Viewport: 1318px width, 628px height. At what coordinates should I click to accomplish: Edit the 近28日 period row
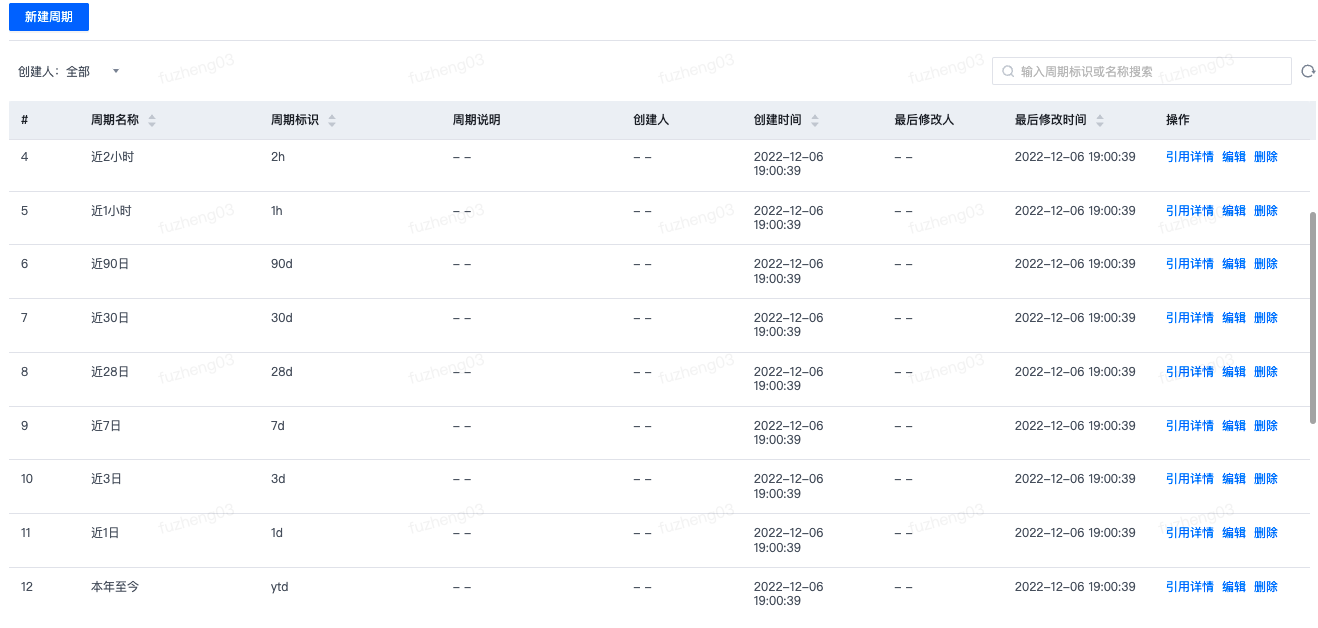(x=1234, y=372)
